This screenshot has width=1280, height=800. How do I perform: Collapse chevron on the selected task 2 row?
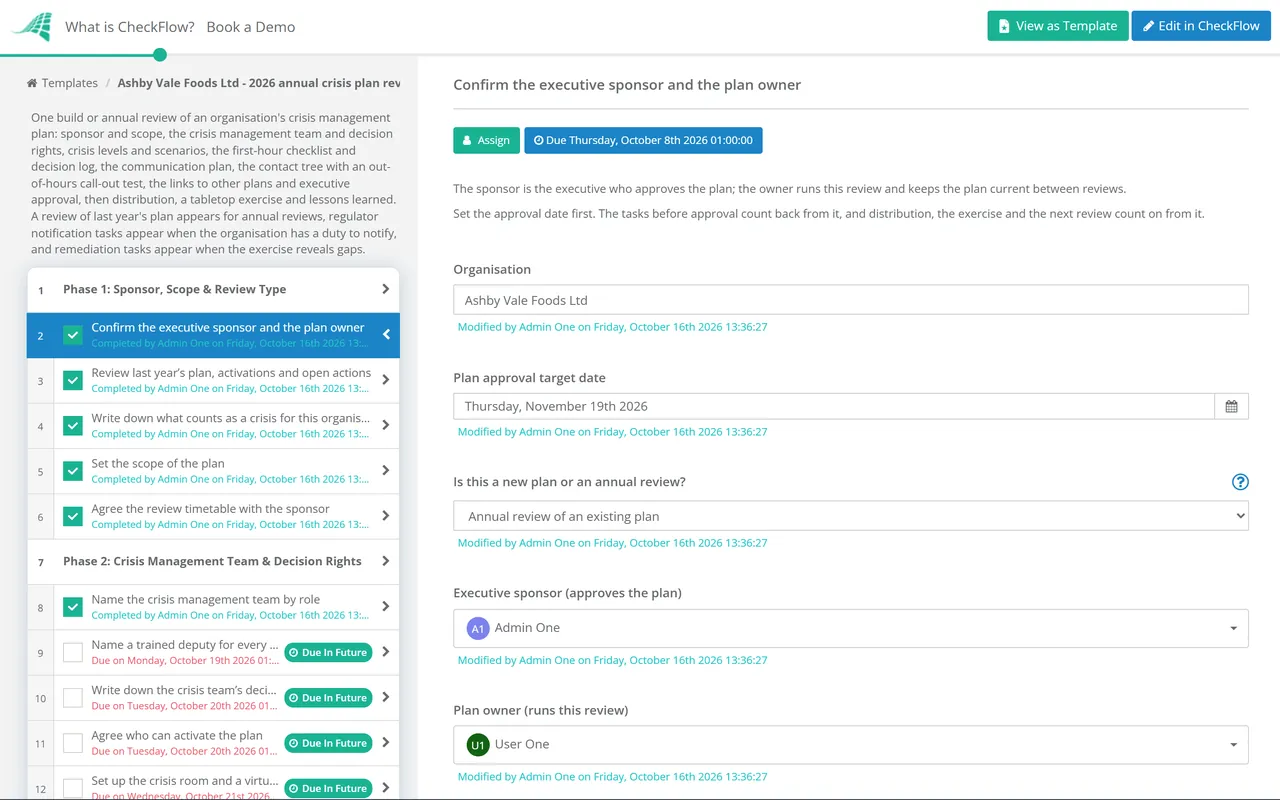(x=386, y=335)
